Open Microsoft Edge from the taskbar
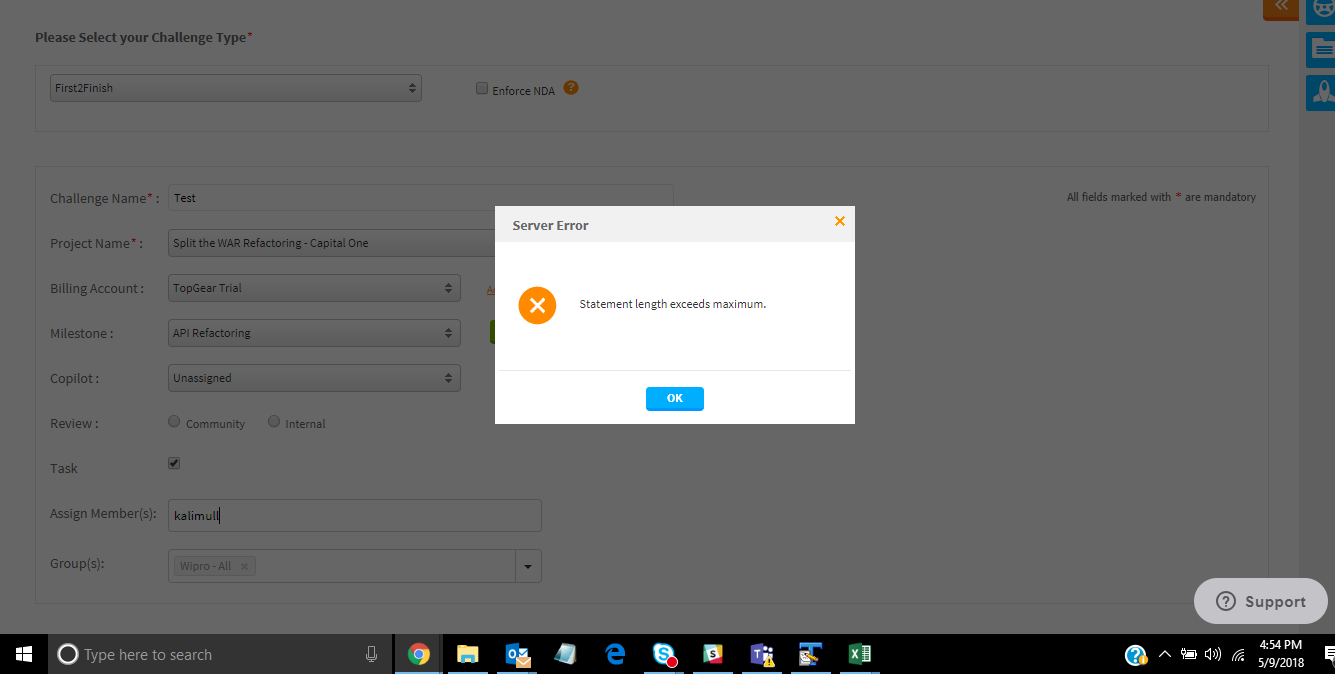Image resolution: width=1335 pixels, height=674 pixels. pyautogui.click(x=615, y=654)
